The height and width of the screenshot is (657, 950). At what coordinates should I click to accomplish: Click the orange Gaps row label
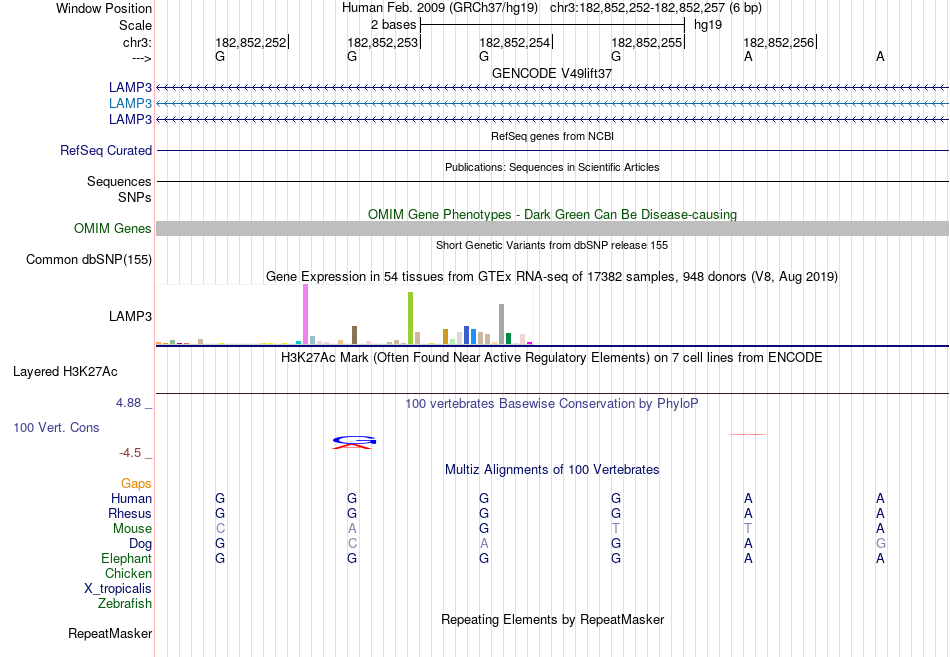136,484
